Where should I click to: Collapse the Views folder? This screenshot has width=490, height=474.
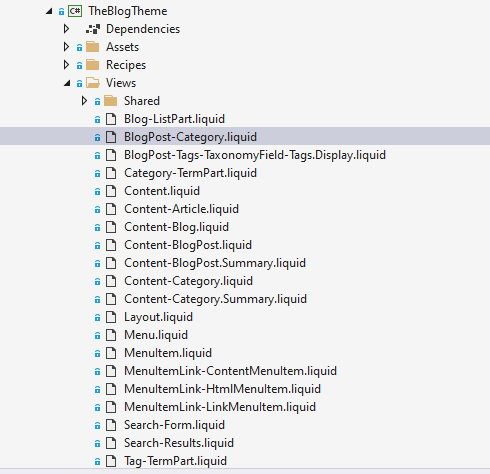[67, 83]
